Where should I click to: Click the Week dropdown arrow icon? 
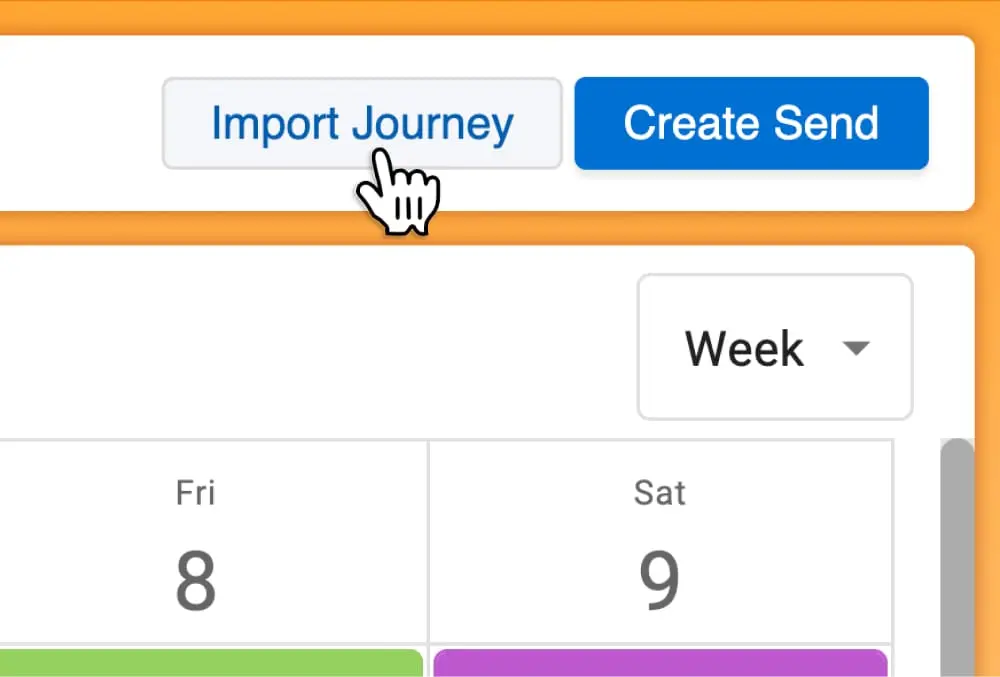tap(855, 348)
